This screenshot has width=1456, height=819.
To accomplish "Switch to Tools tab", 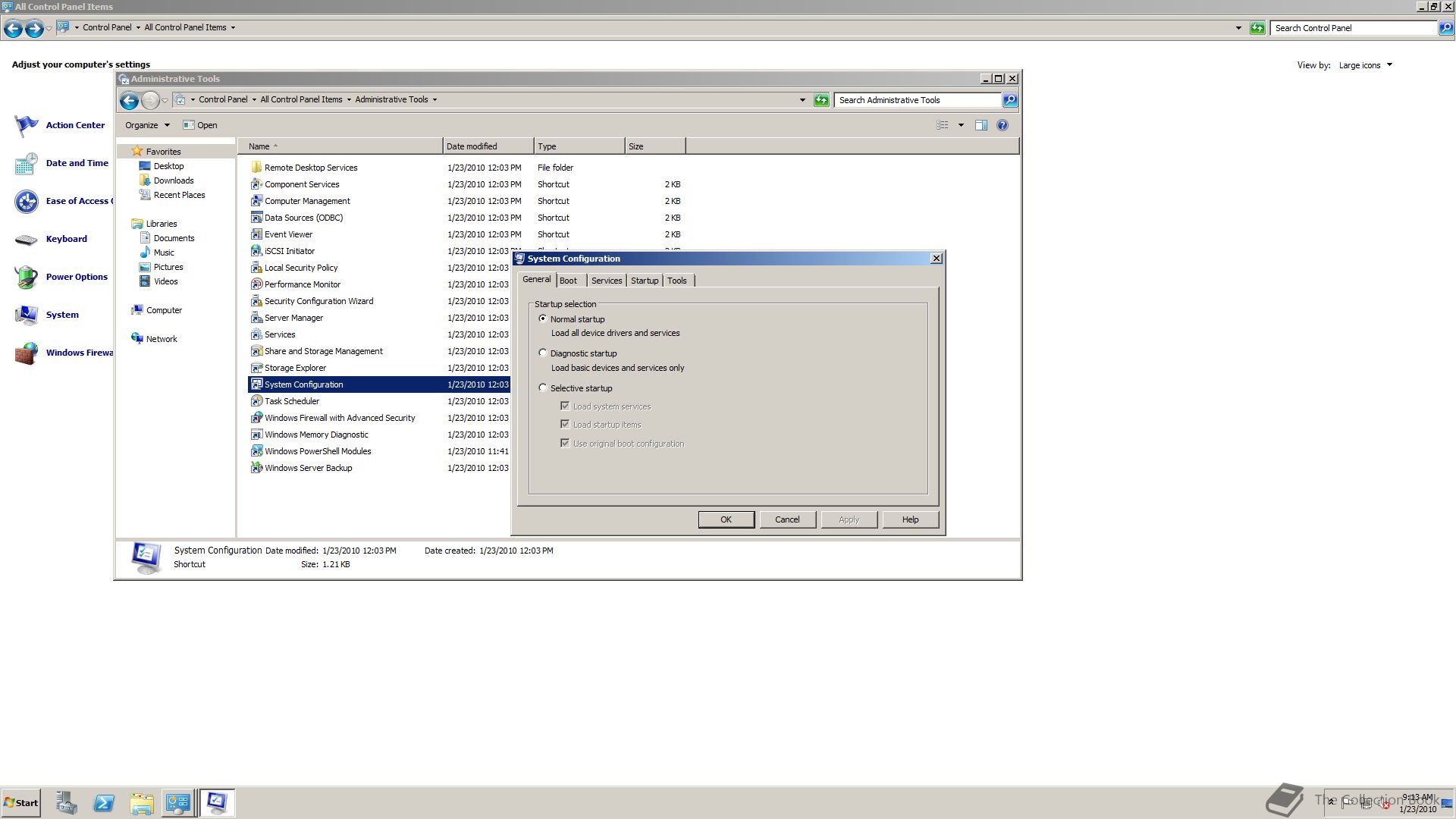I will click(x=677, y=281).
